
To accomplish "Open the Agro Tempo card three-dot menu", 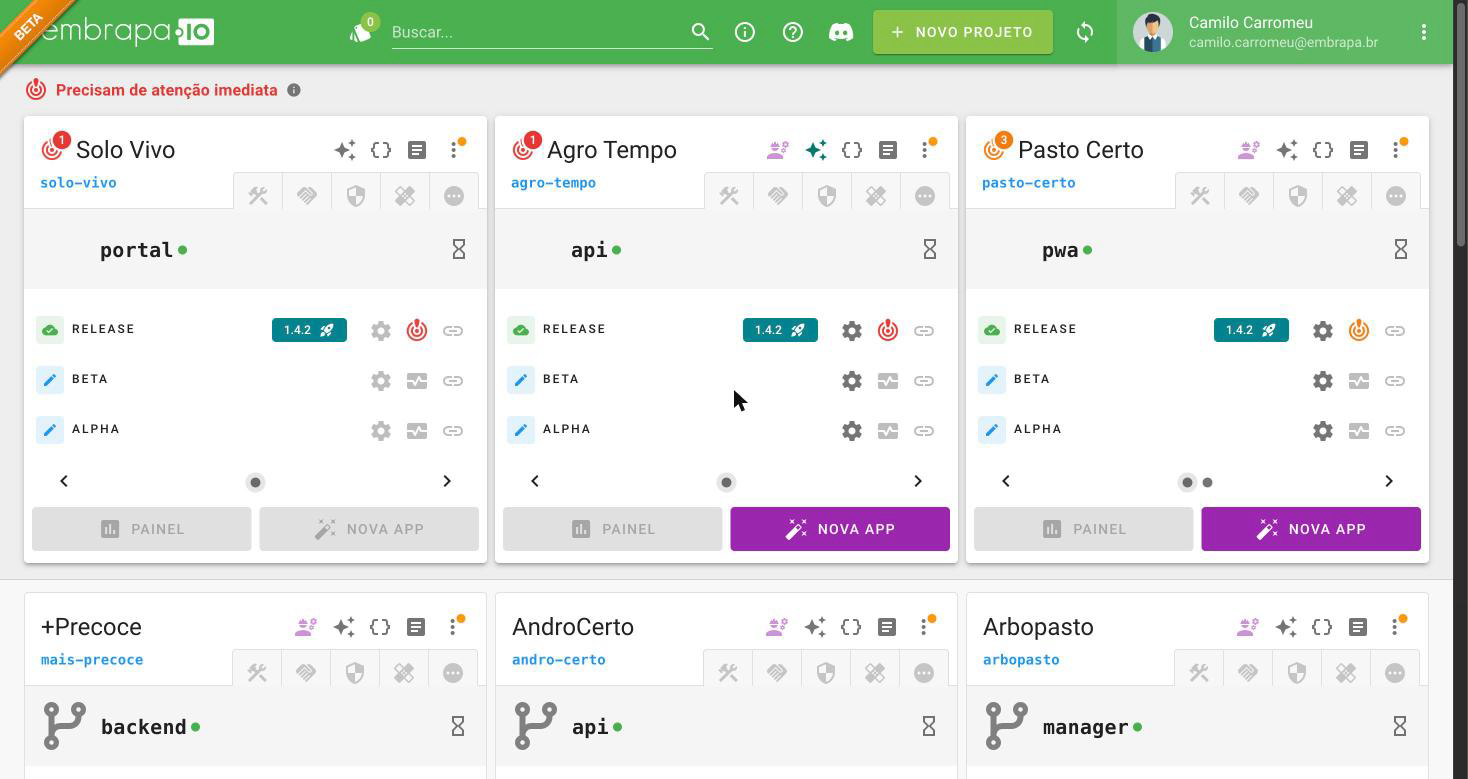I will [925, 150].
